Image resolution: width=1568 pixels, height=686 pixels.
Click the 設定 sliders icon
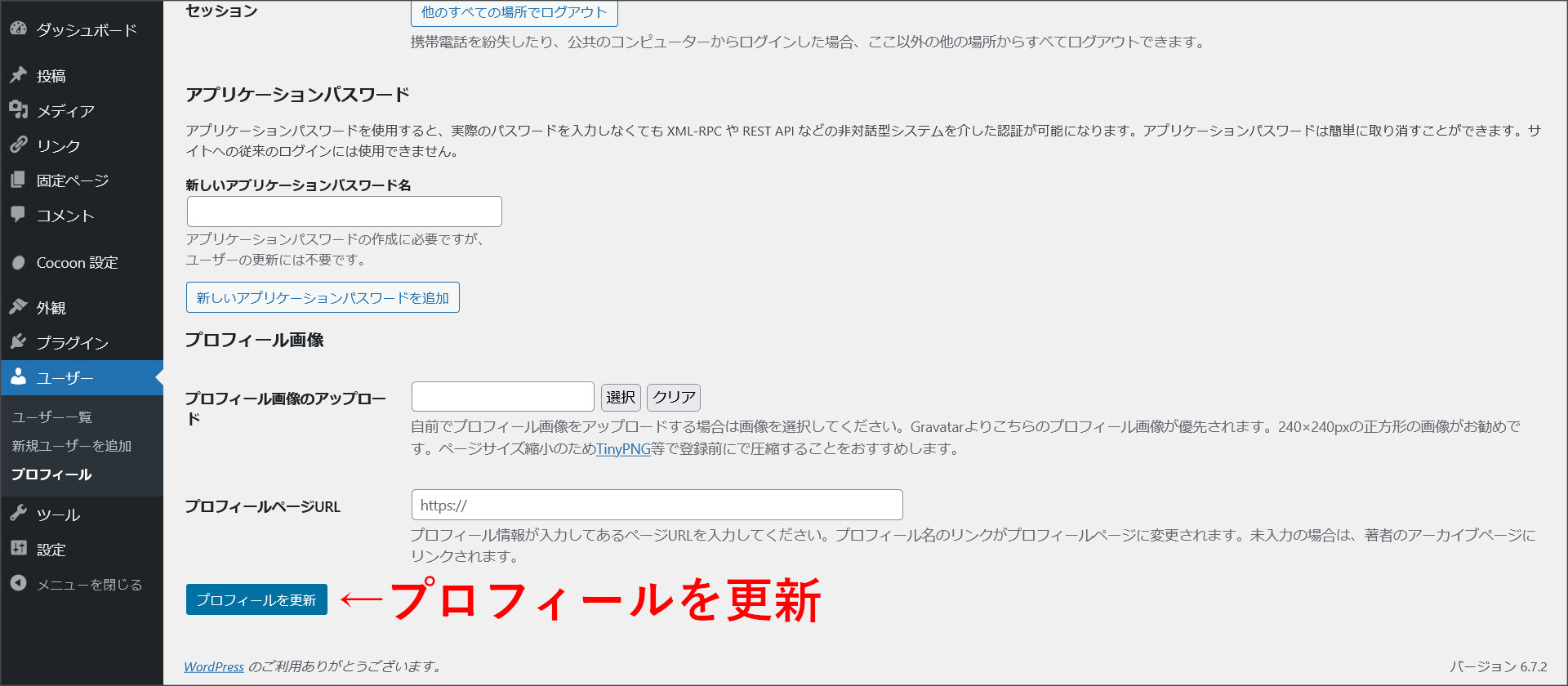coord(18,548)
